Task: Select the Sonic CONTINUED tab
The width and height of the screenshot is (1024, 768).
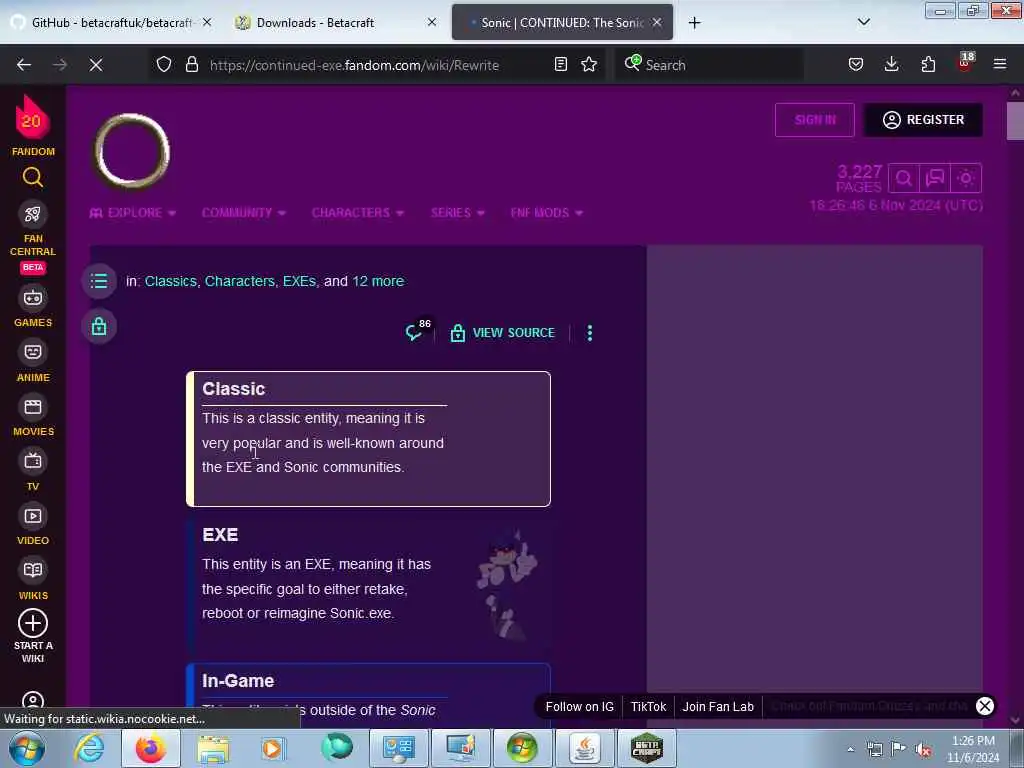Action: coord(562,22)
